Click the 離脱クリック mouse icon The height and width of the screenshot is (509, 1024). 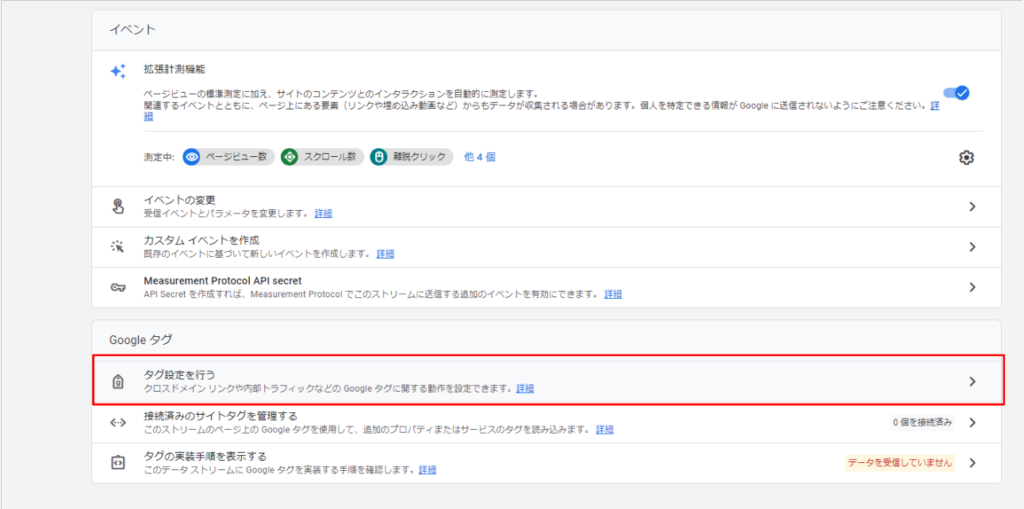[378, 157]
